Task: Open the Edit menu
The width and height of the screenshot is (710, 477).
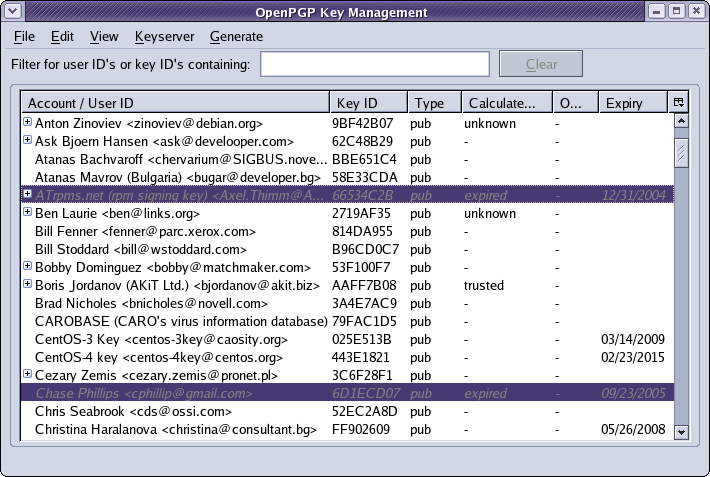Action: coord(62,37)
